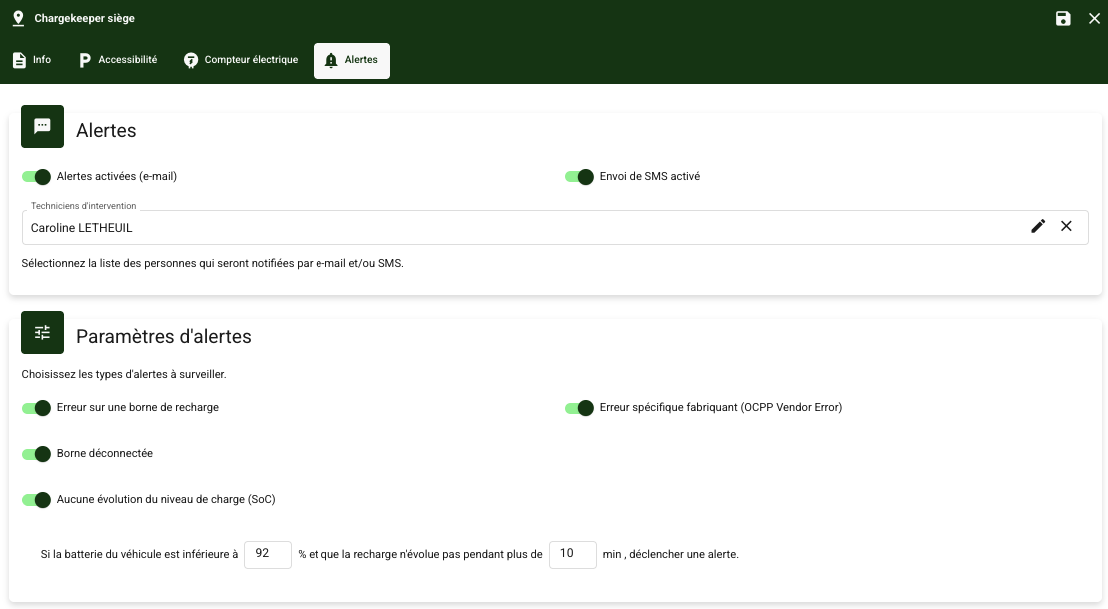
Task: Close the Chargekeeper siège panel
Action: click(x=1094, y=18)
